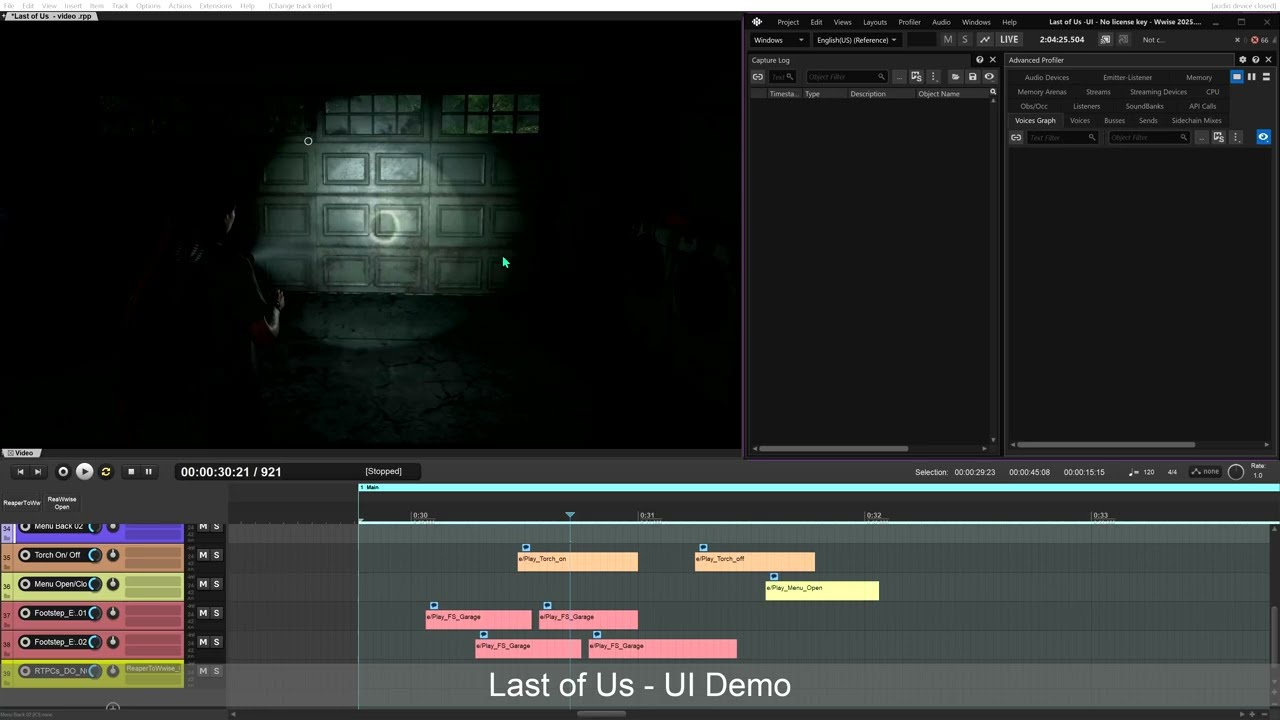Select the Play_Torch_on item on timeline
Screen dimensions: 1280x720
pyautogui.click(x=577, y=561)
